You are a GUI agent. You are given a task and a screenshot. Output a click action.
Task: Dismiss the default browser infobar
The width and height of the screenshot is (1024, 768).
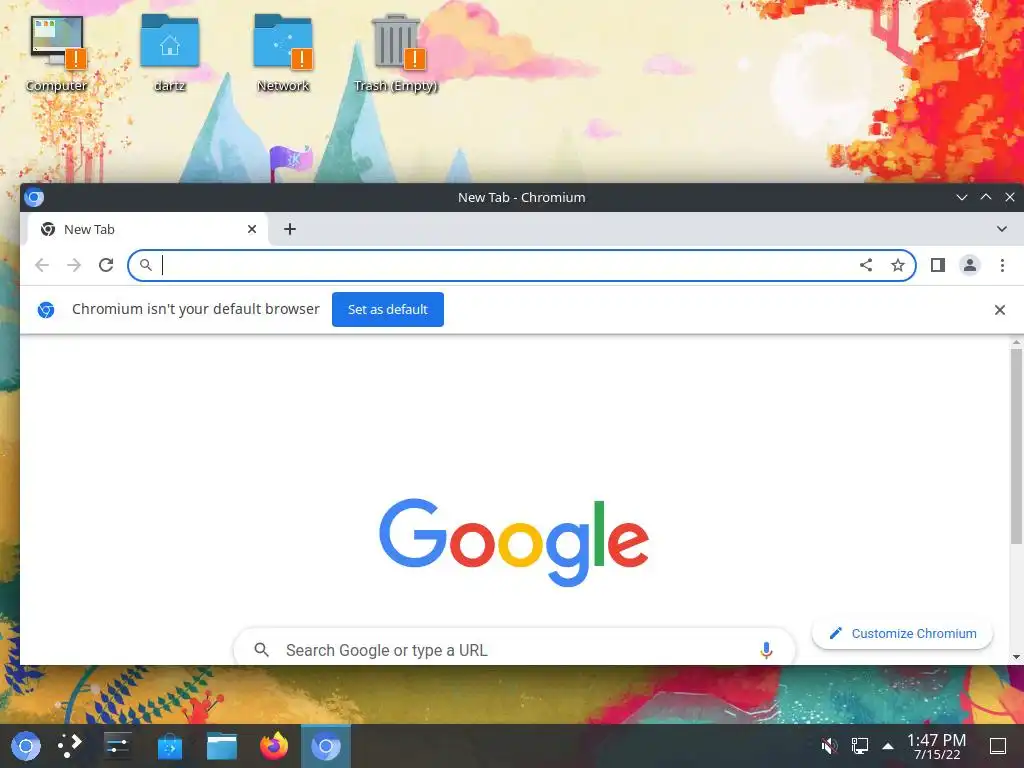(x=1000, y=310)
